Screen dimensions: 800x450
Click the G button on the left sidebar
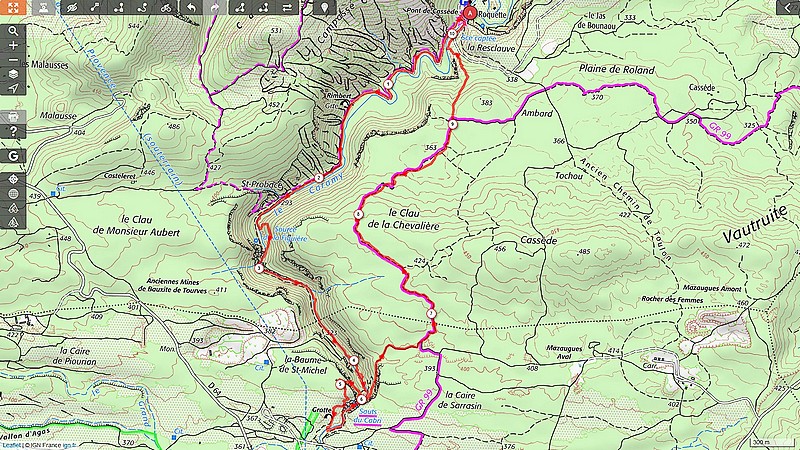(13, 156)
